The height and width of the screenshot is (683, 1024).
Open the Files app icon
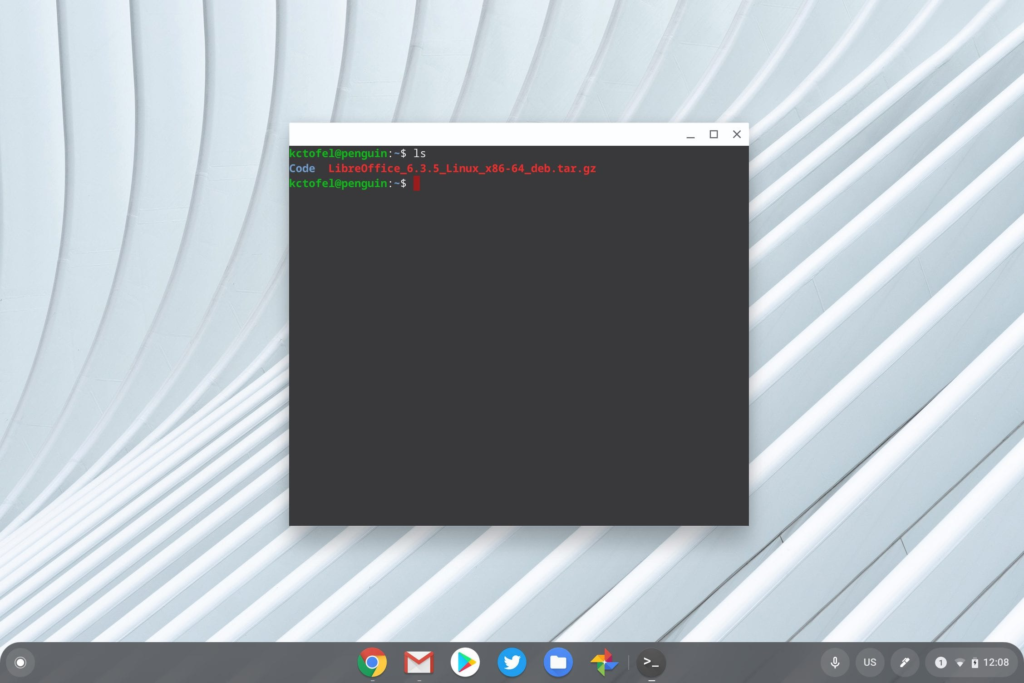pos(558,662)
